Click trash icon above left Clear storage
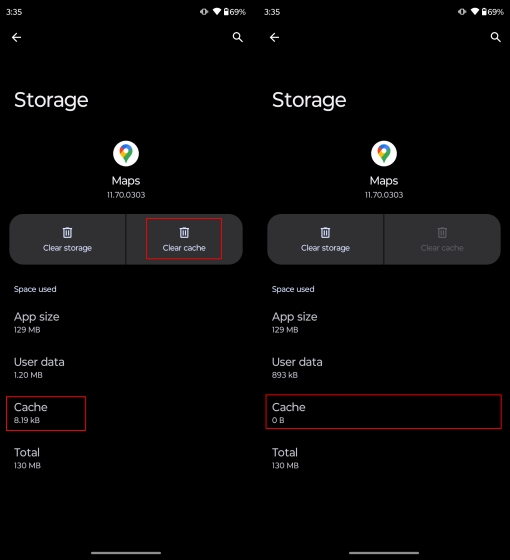 [x=67, y=232]
